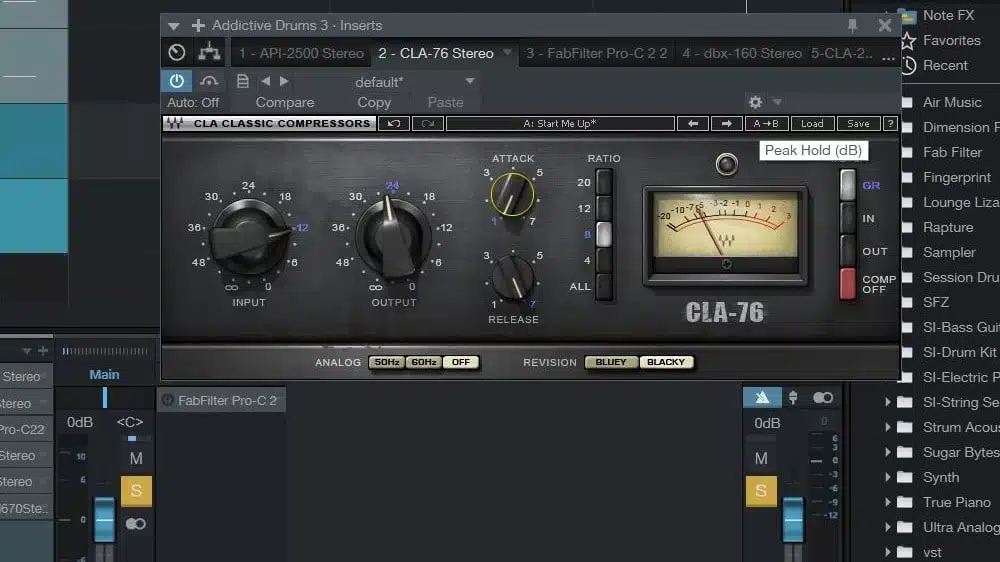Screen dimensions: 1000x562
Task: Open the sidechain routing icon
Action: 209,52
